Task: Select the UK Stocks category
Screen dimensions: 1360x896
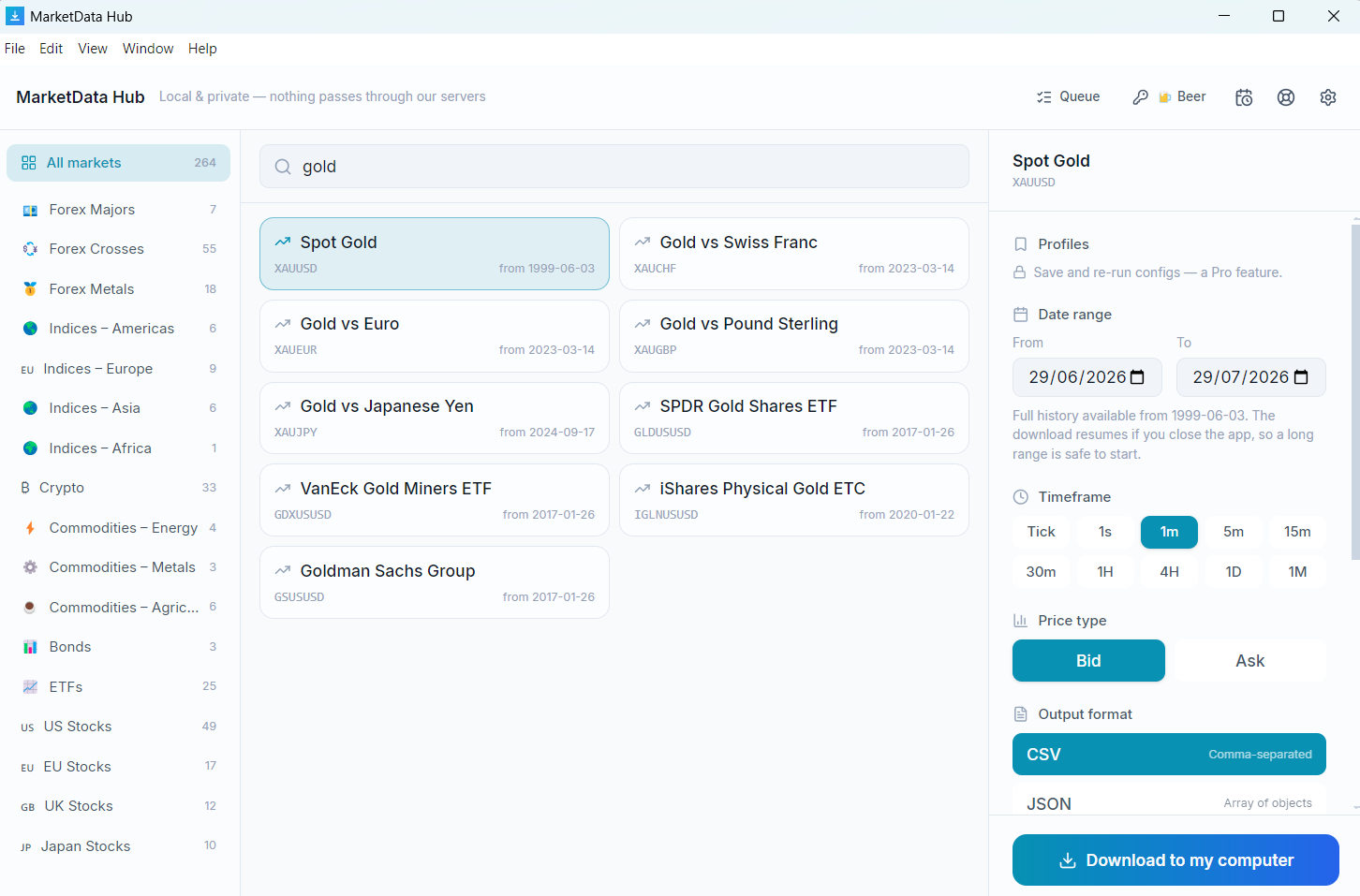Action: (118, 806)
